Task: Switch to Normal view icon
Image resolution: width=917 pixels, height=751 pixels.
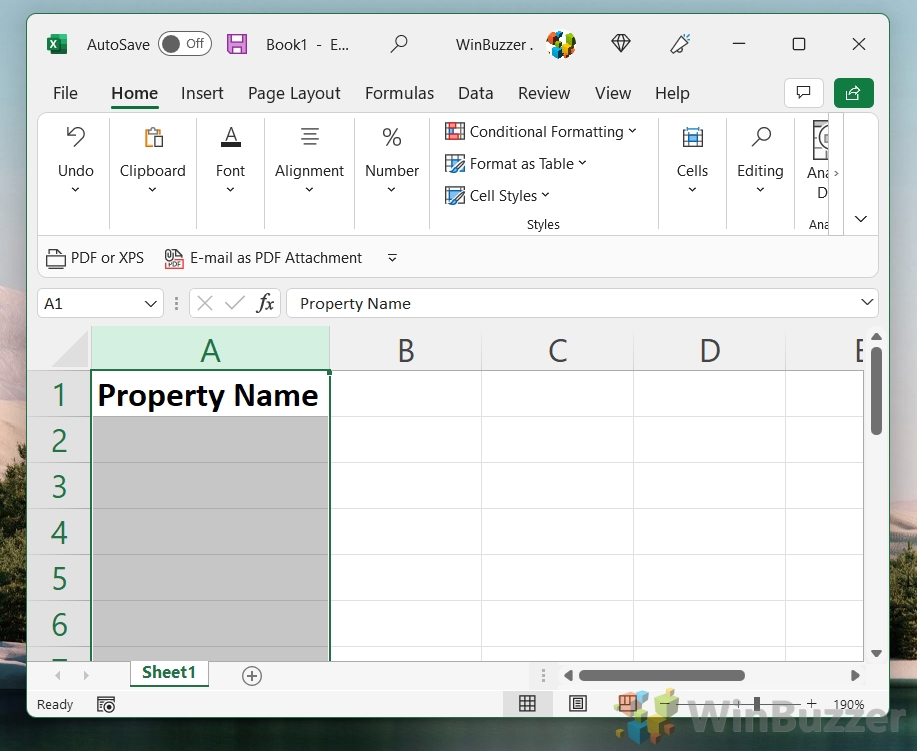Action: point(528,704)
